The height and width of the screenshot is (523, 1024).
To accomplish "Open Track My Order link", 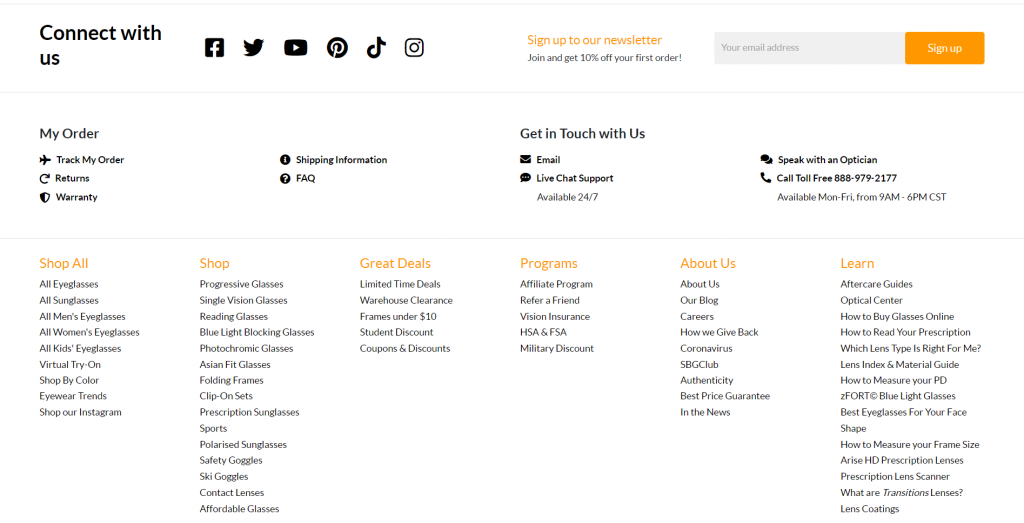I will (90, 160).
